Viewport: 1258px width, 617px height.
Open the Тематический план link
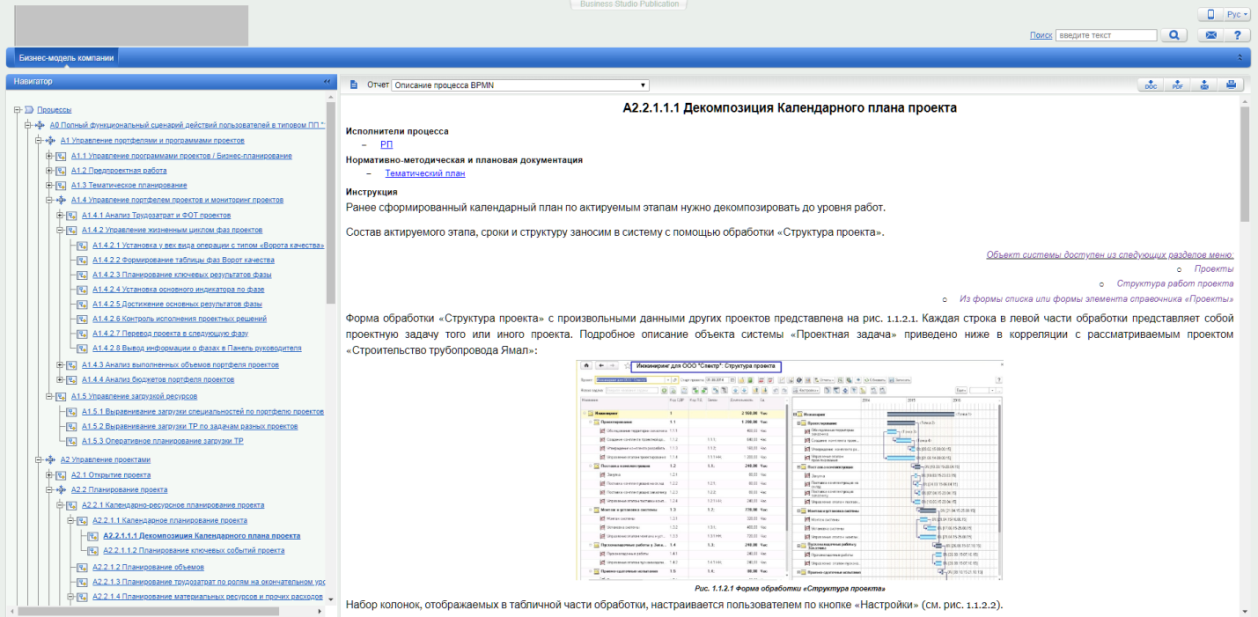point(425,173)
